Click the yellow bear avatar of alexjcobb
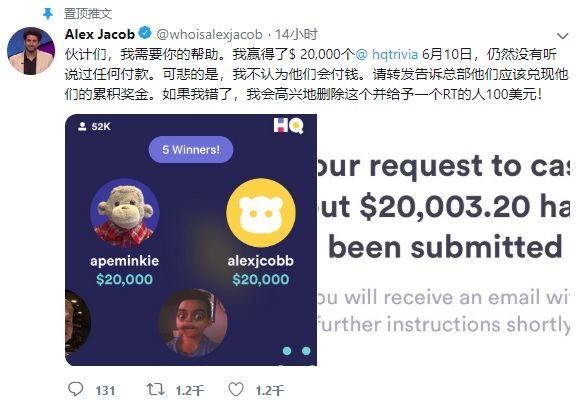580x406 pixels. click(261, 213)
